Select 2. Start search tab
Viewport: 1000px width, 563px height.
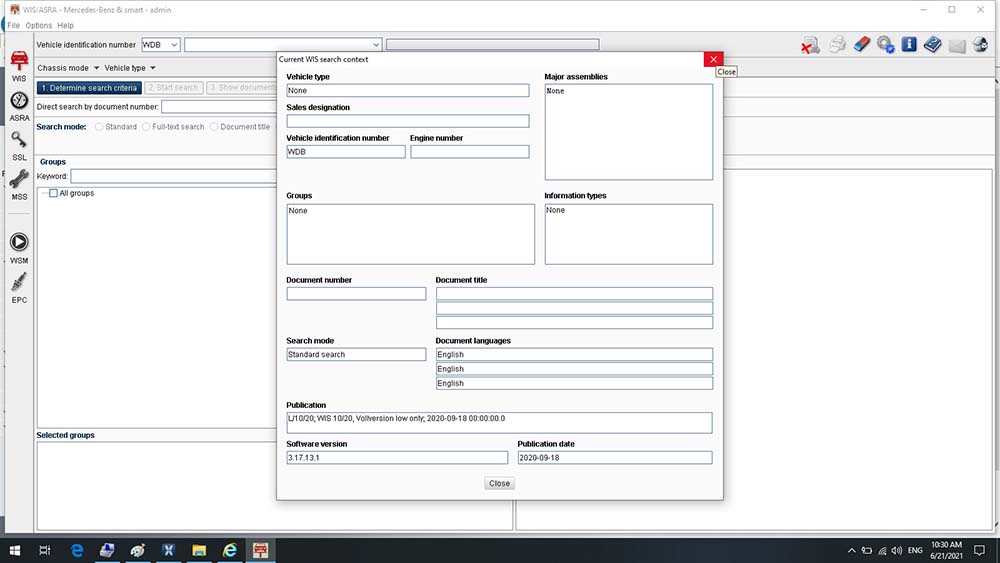[173, 88]
